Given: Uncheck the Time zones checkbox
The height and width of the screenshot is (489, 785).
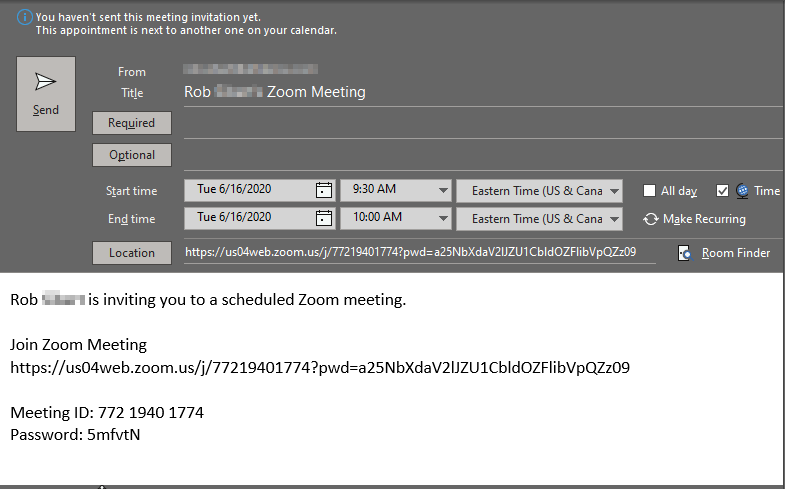Looking at the screenshot, I should click(x=723, y=191).
